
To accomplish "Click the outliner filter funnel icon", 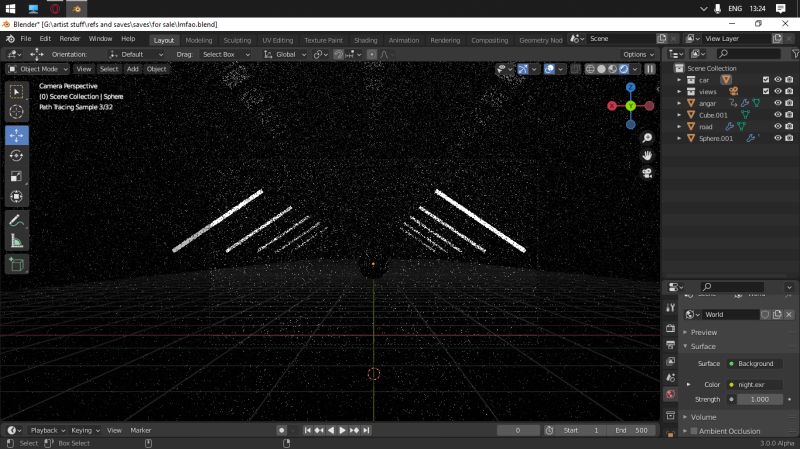I will 795,54.
